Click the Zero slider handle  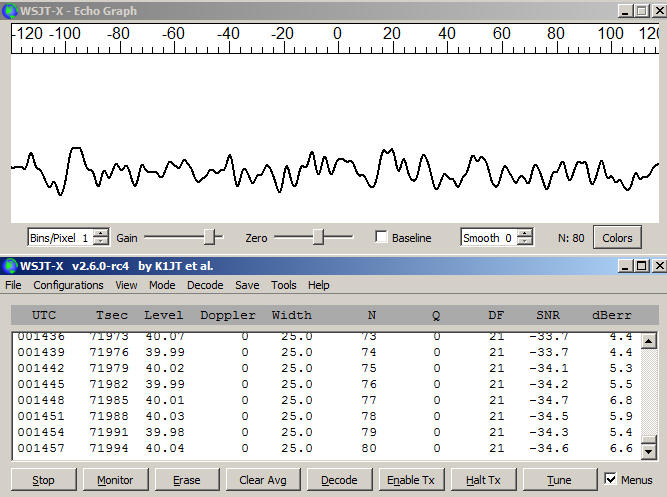click(318, 237)
